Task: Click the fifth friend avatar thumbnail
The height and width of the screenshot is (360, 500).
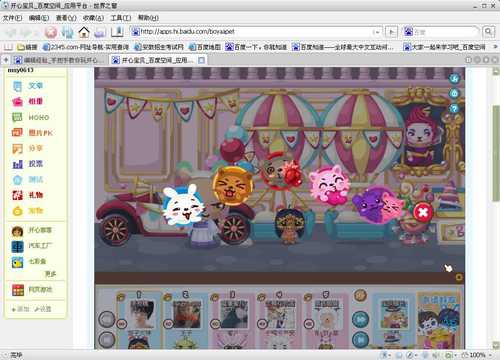Action: pyautogui.click(x=327, y=314)
